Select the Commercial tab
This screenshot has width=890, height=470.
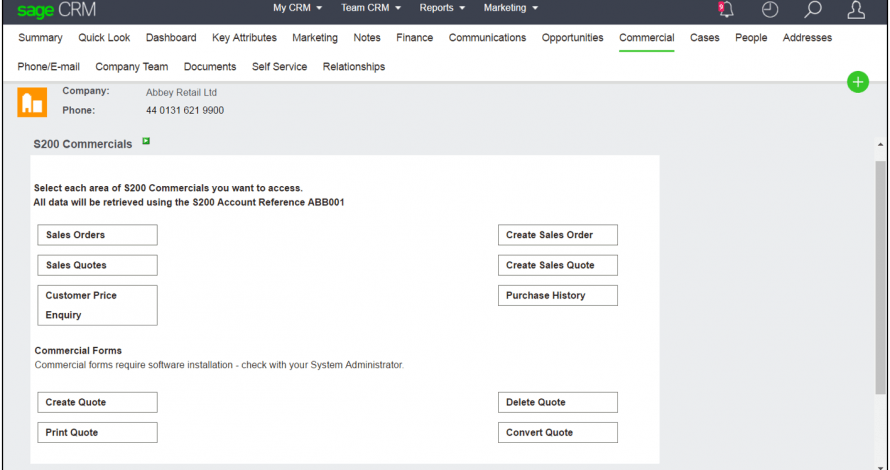(646, 37)
